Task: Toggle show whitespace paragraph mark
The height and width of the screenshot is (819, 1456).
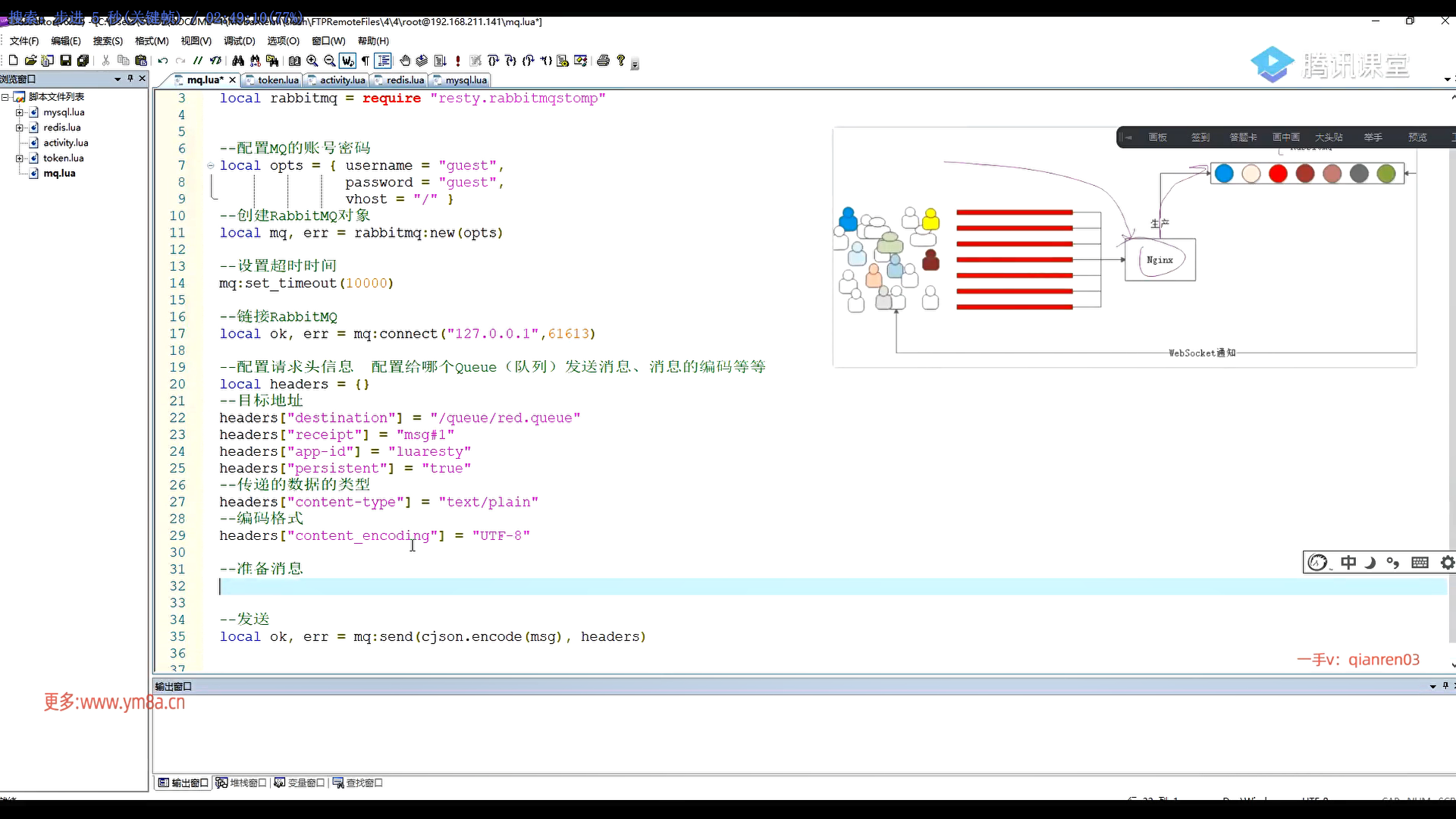Action: coord(366,61)
